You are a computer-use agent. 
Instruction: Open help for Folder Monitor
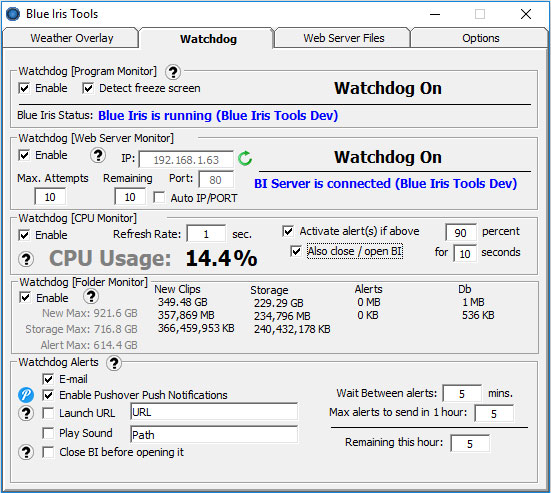pos(91,297)
